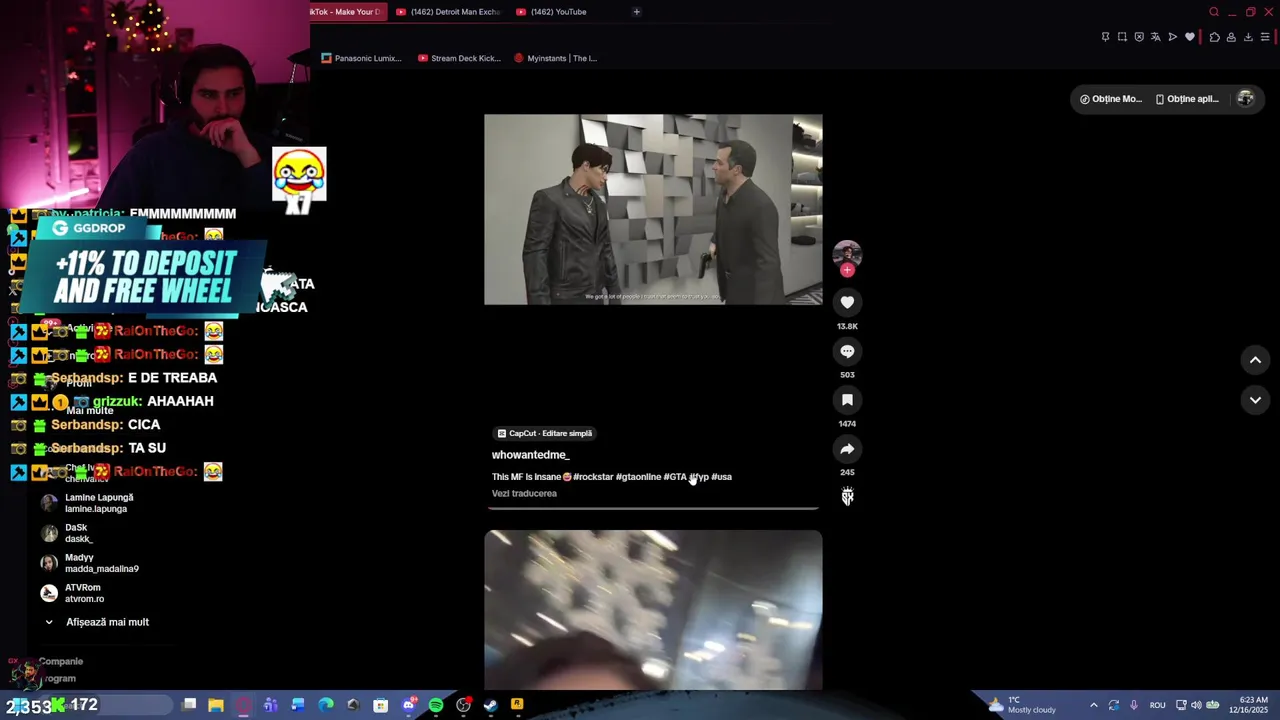Expand the Afișează mai mult list

pos(96,622)
